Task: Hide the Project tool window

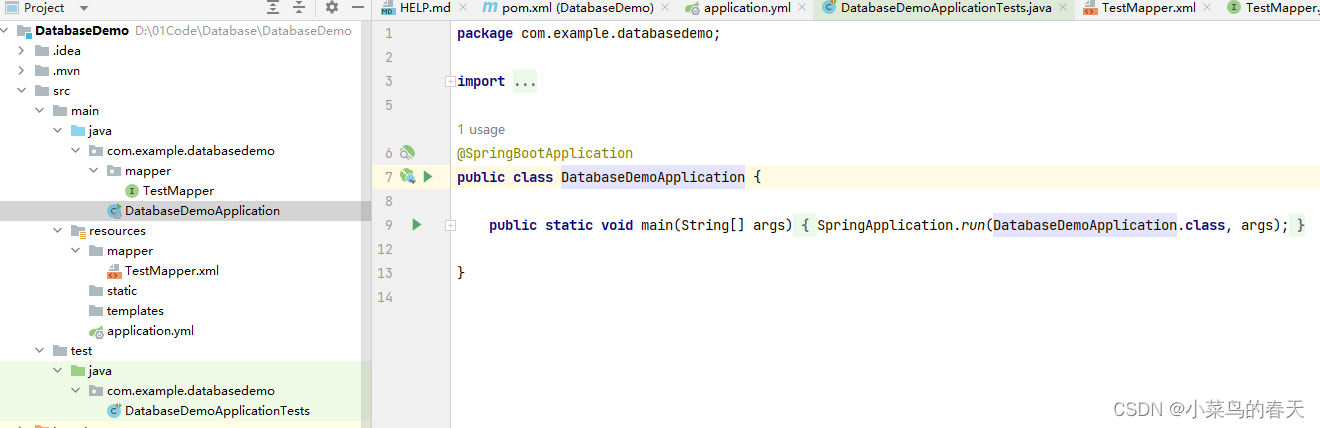Action: tap(356, 7)
